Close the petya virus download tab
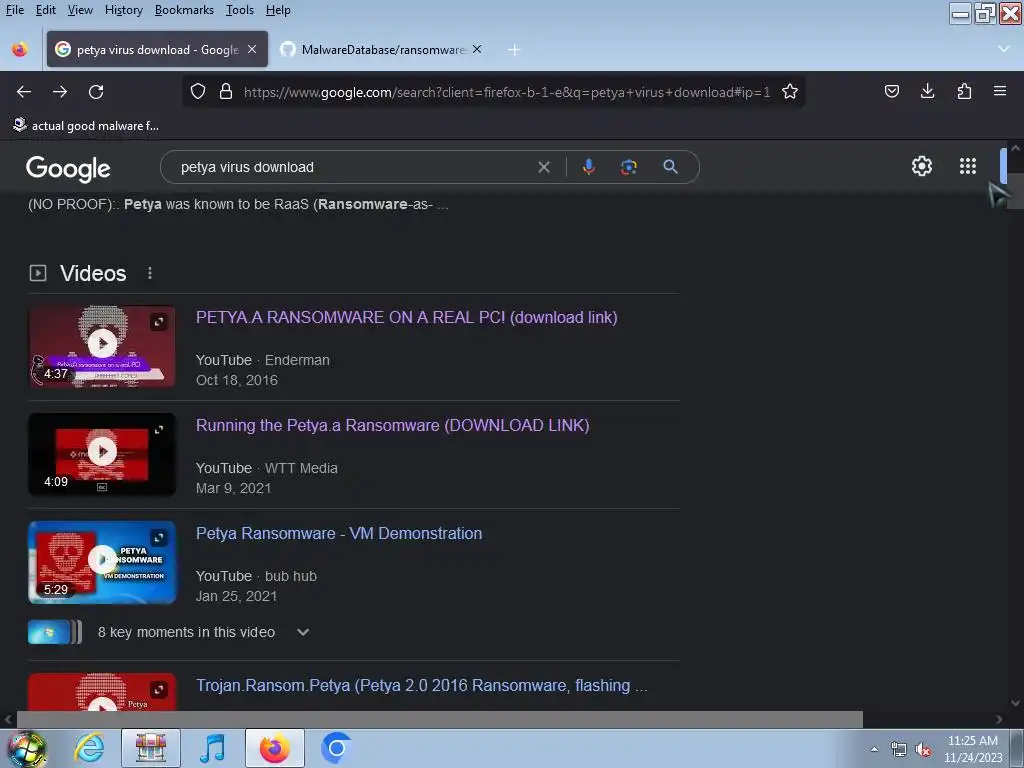This screenshot has height=768, width=1024. pos(252,49)
